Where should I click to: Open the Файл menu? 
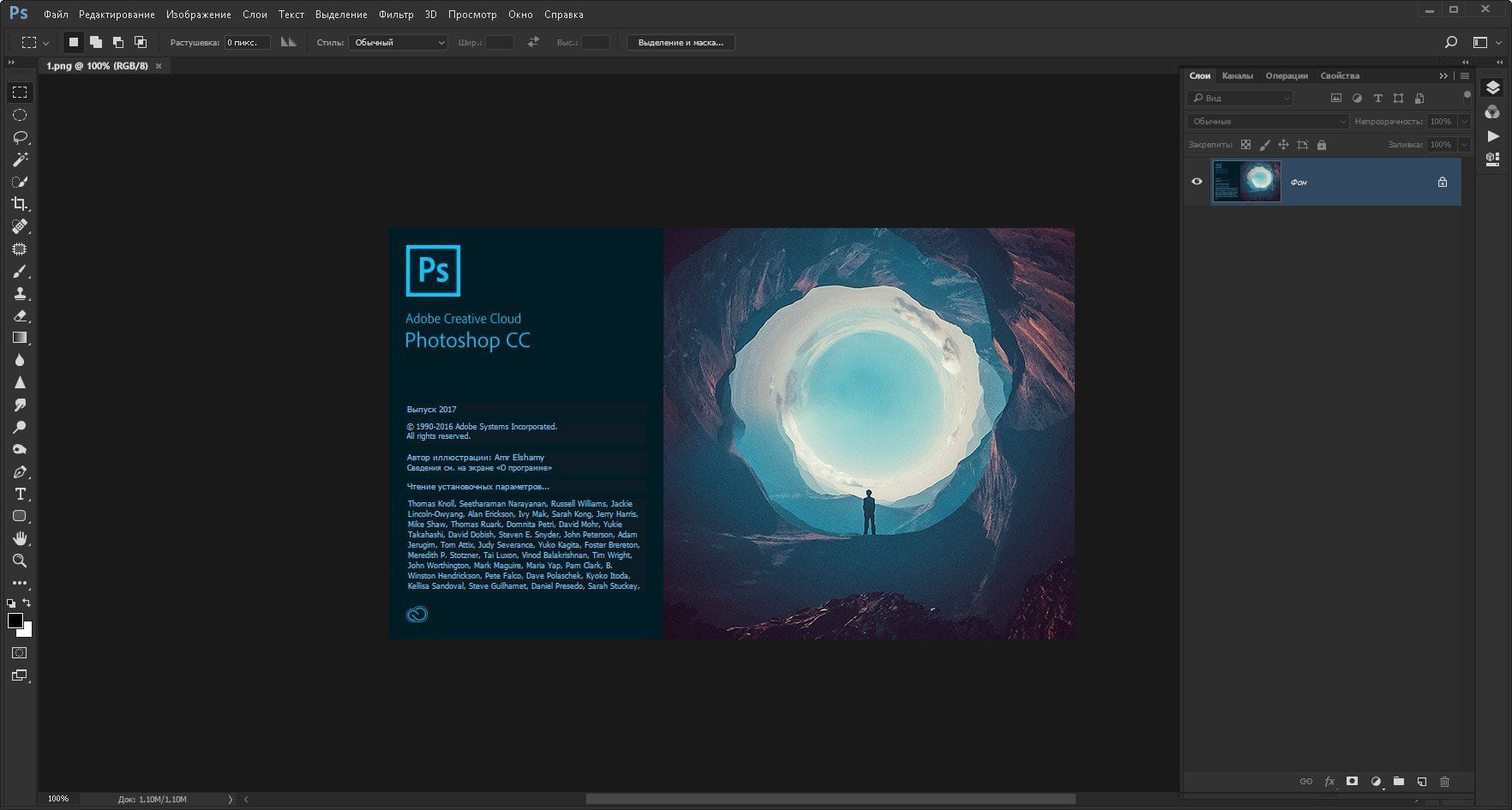click(x=56, y=15)
